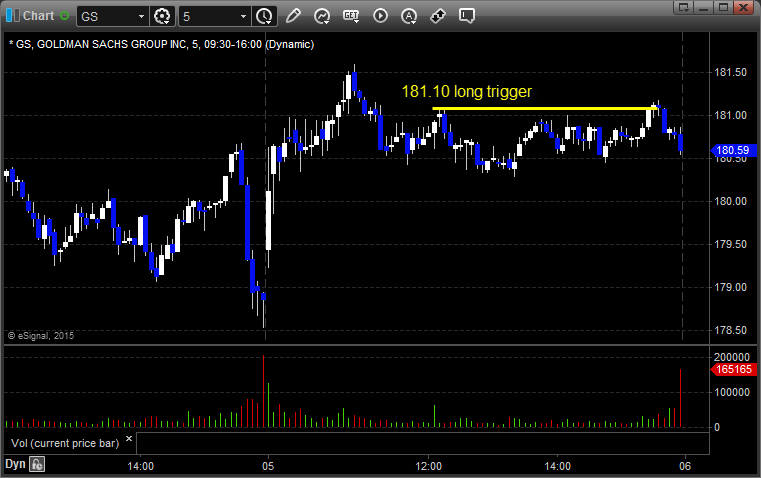Image resolution: width=761 pixels, height=478 pixels.
Task: Click the Dyn label at bottom left
Action: click(x=15, y=464)
